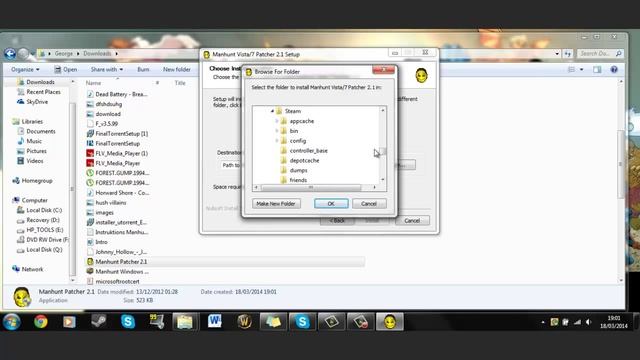Open the Share with dropdown
640x360 pixels.
tap(107, 69)
